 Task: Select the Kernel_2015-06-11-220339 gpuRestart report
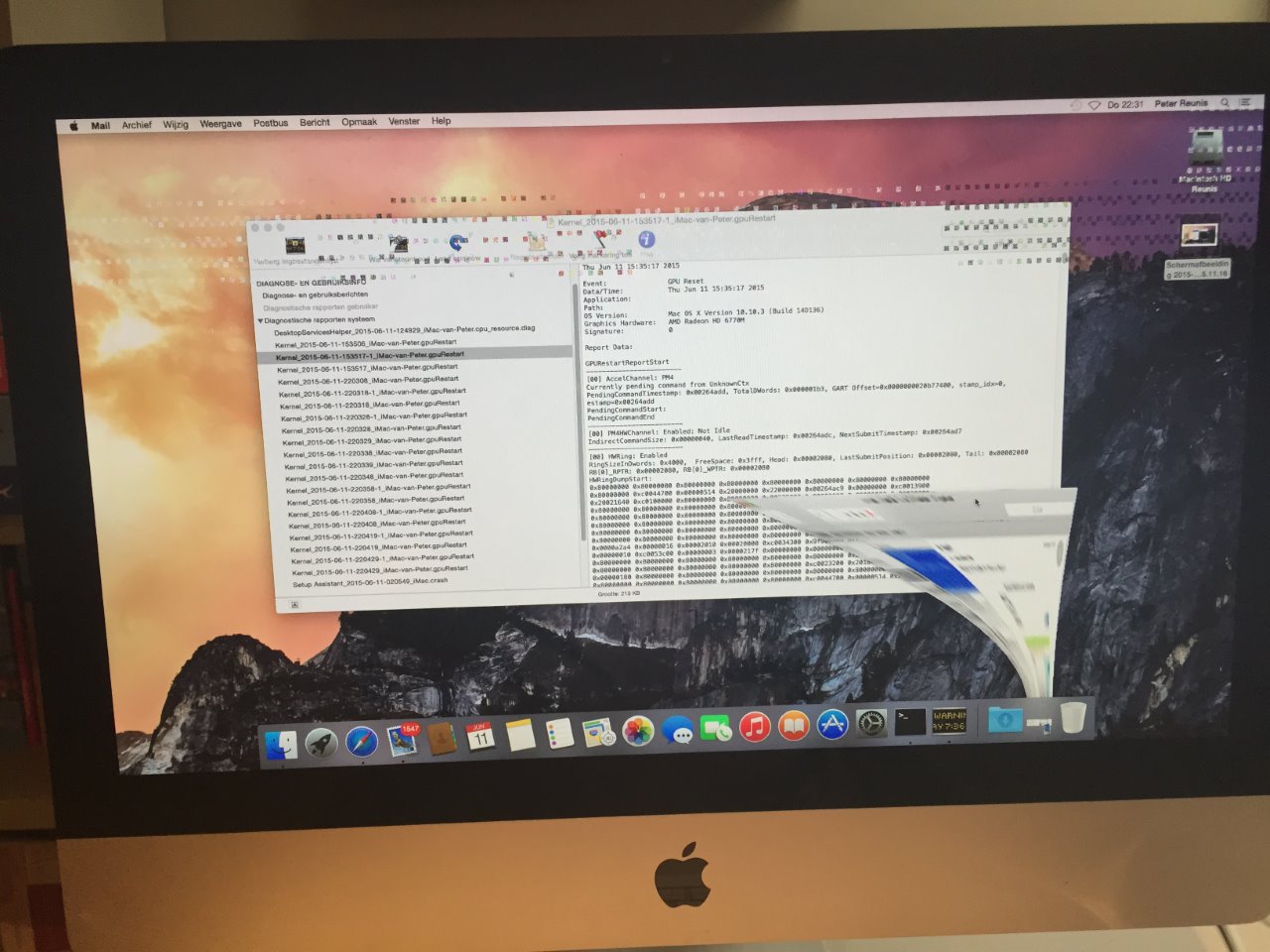pos(373,465)
